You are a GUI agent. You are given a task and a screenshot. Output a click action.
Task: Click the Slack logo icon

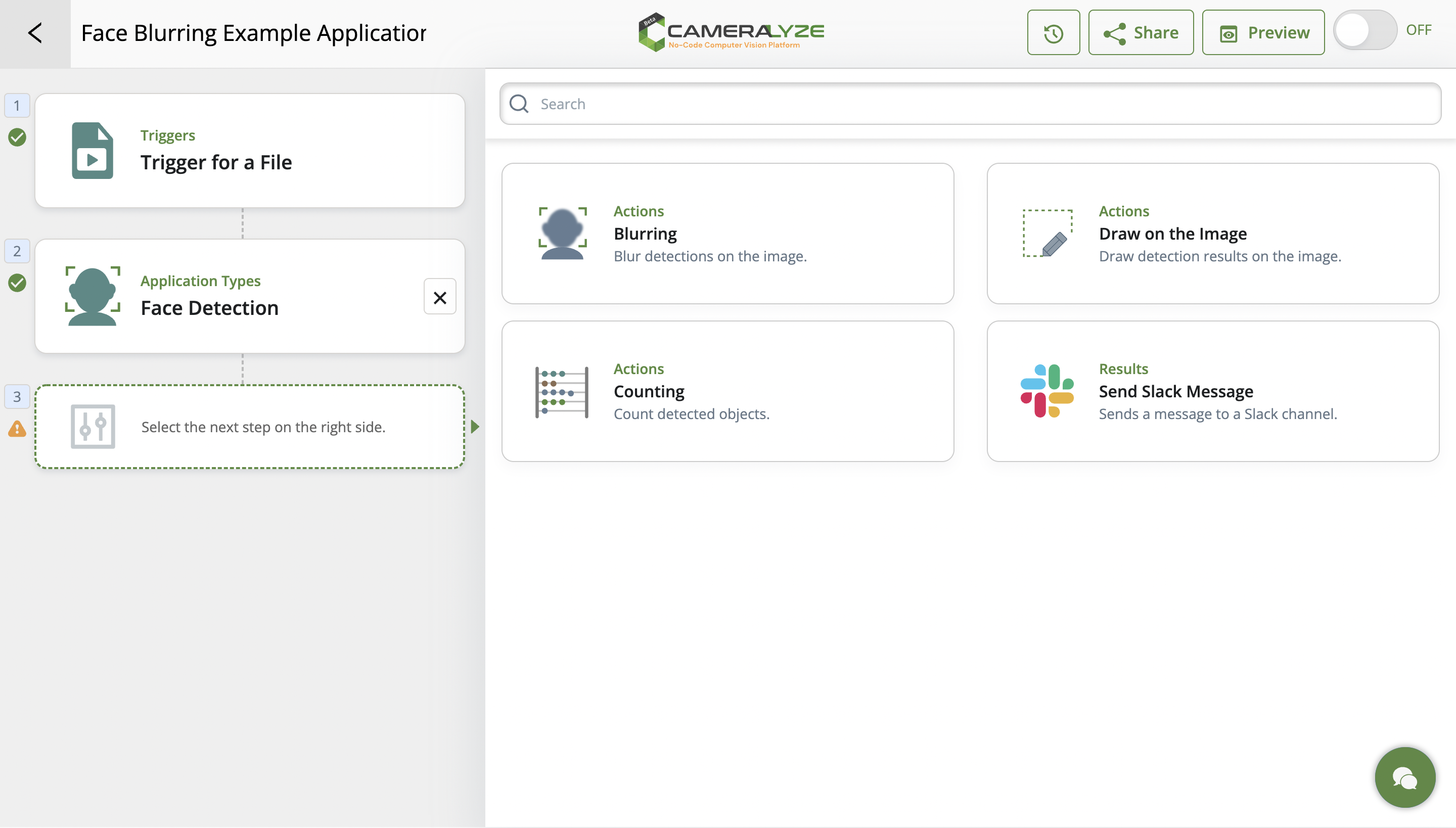tap(1047, 391)
